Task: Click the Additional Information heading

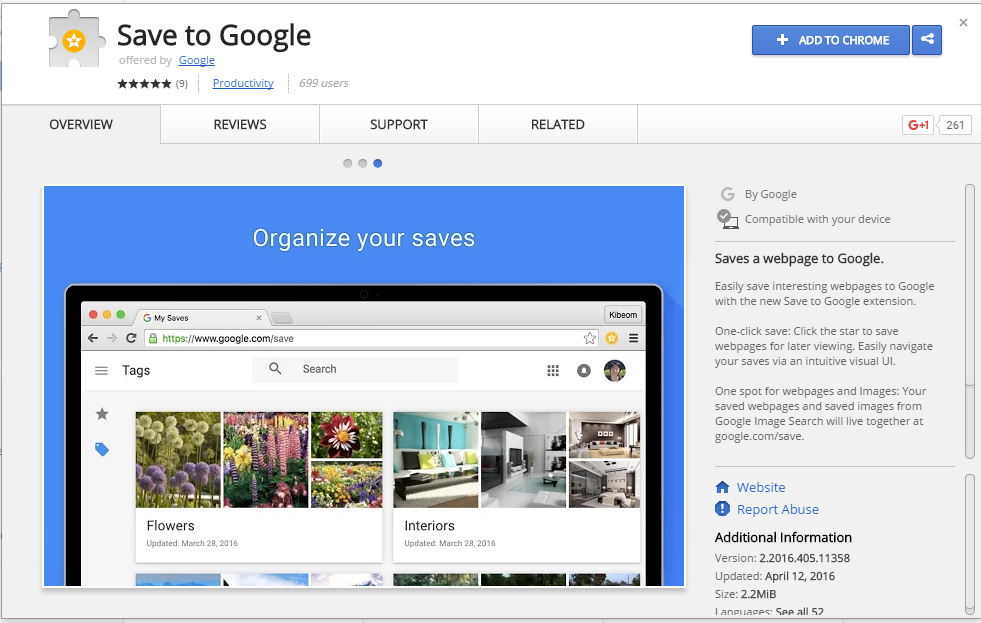Action: click(783, 537)
